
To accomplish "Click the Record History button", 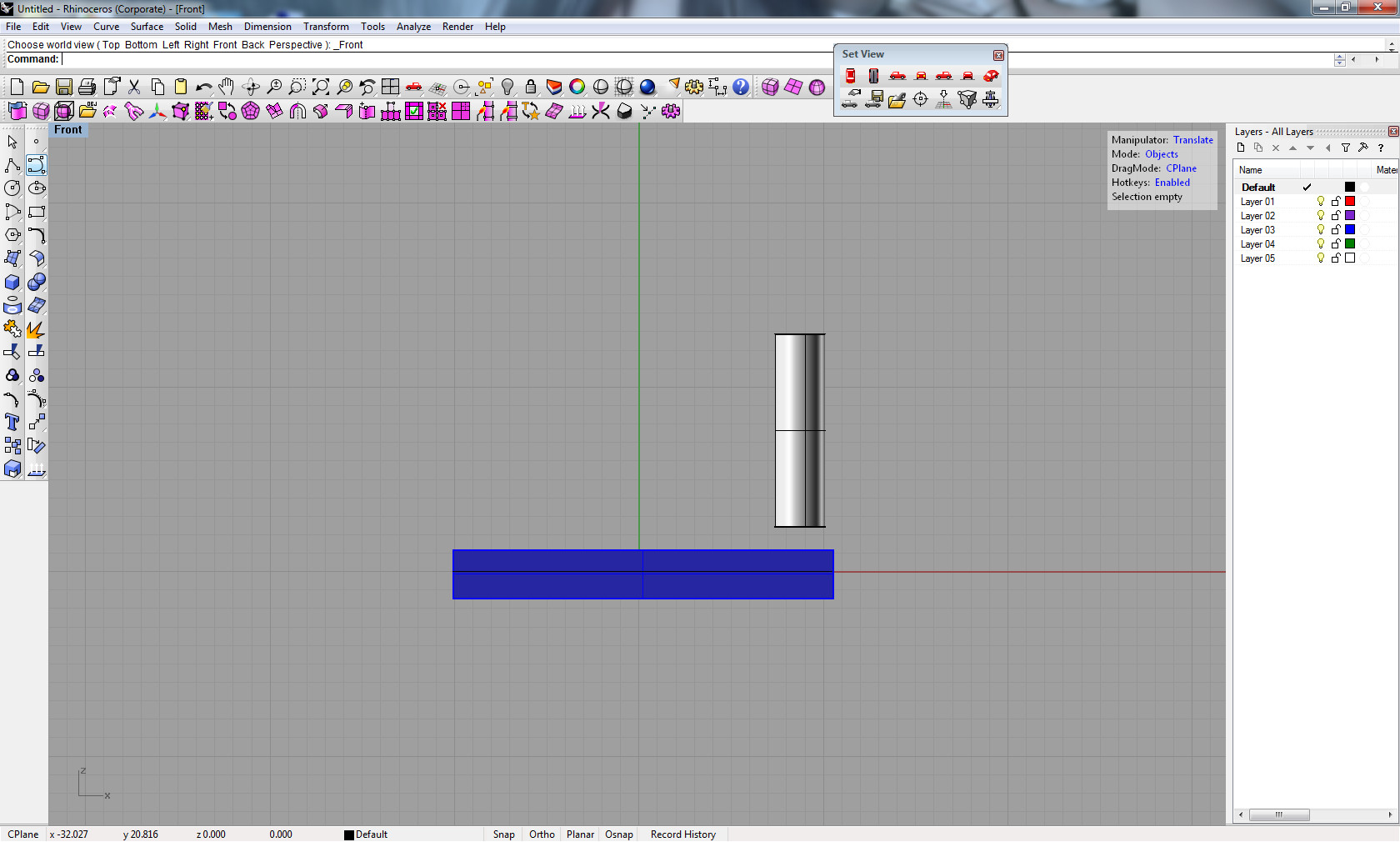I will coord(682,834).
